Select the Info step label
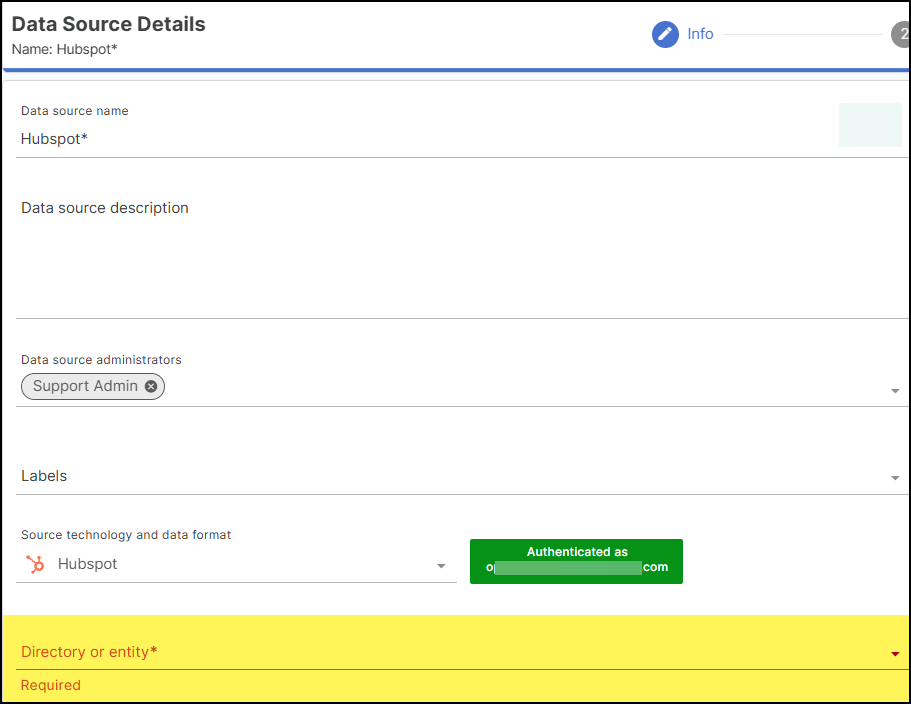Screen dimensions: 911x704 [700, 35]
